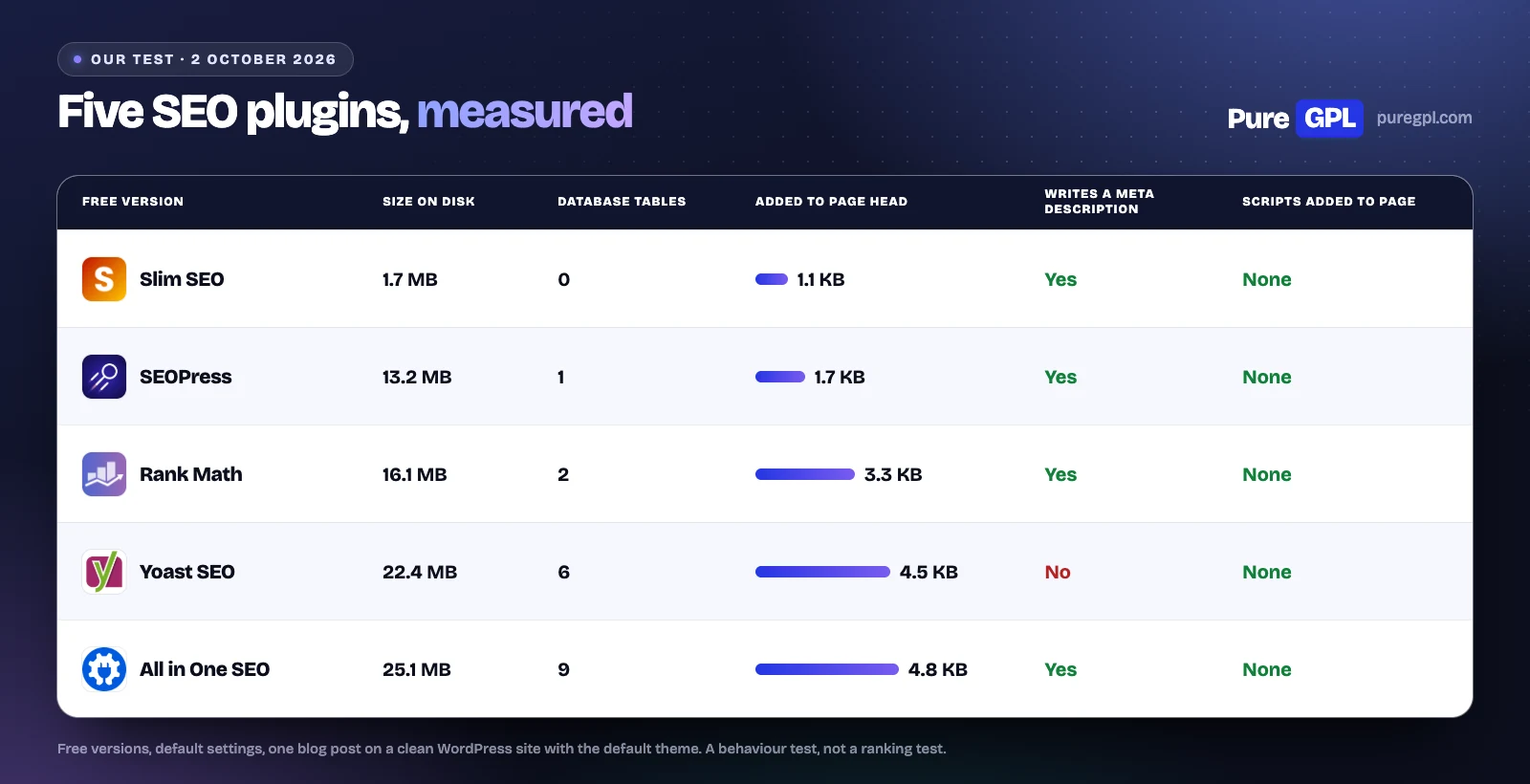Click the Slim SEO 1.1 KB bar
Viewport: 1530px width, 784px height.
pos(772,279)
